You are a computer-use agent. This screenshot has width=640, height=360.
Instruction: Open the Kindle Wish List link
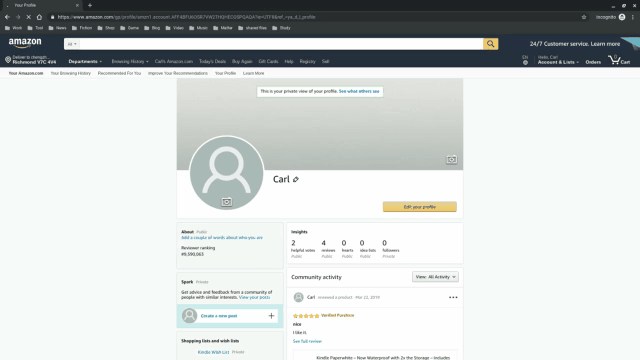[213, 352]
